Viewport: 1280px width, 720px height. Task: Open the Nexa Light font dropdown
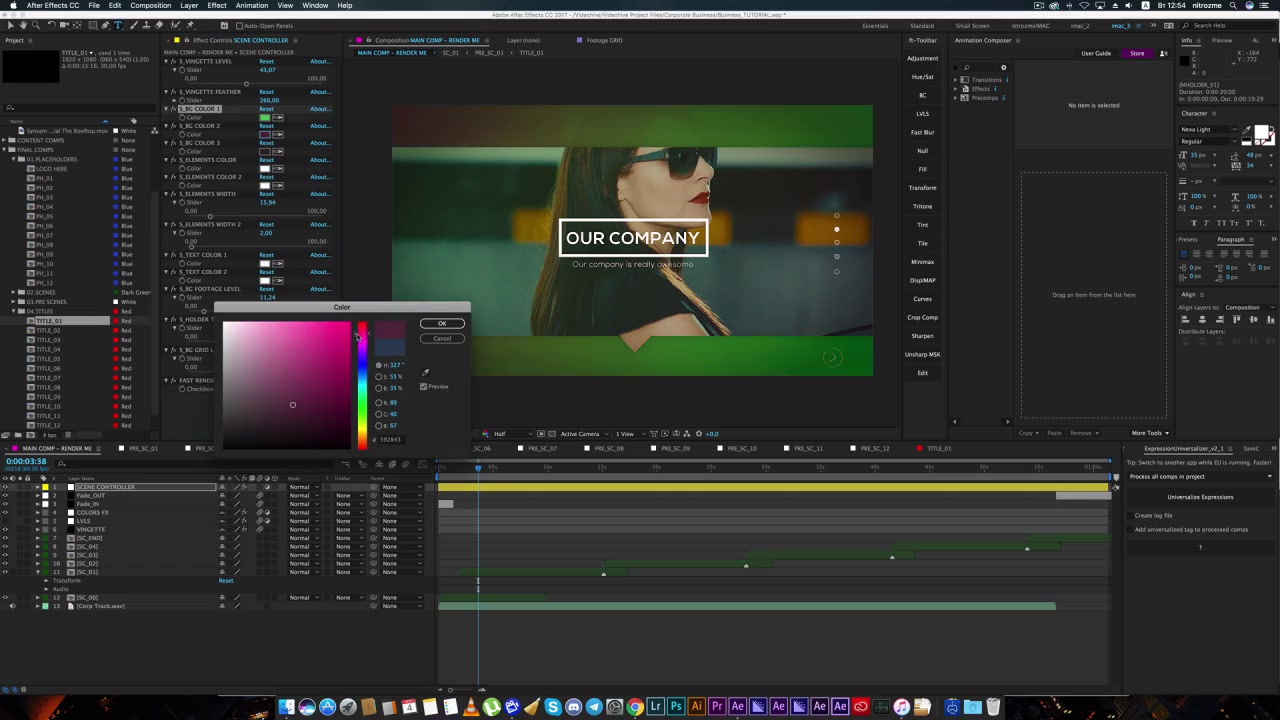(x=1210, y=129)
